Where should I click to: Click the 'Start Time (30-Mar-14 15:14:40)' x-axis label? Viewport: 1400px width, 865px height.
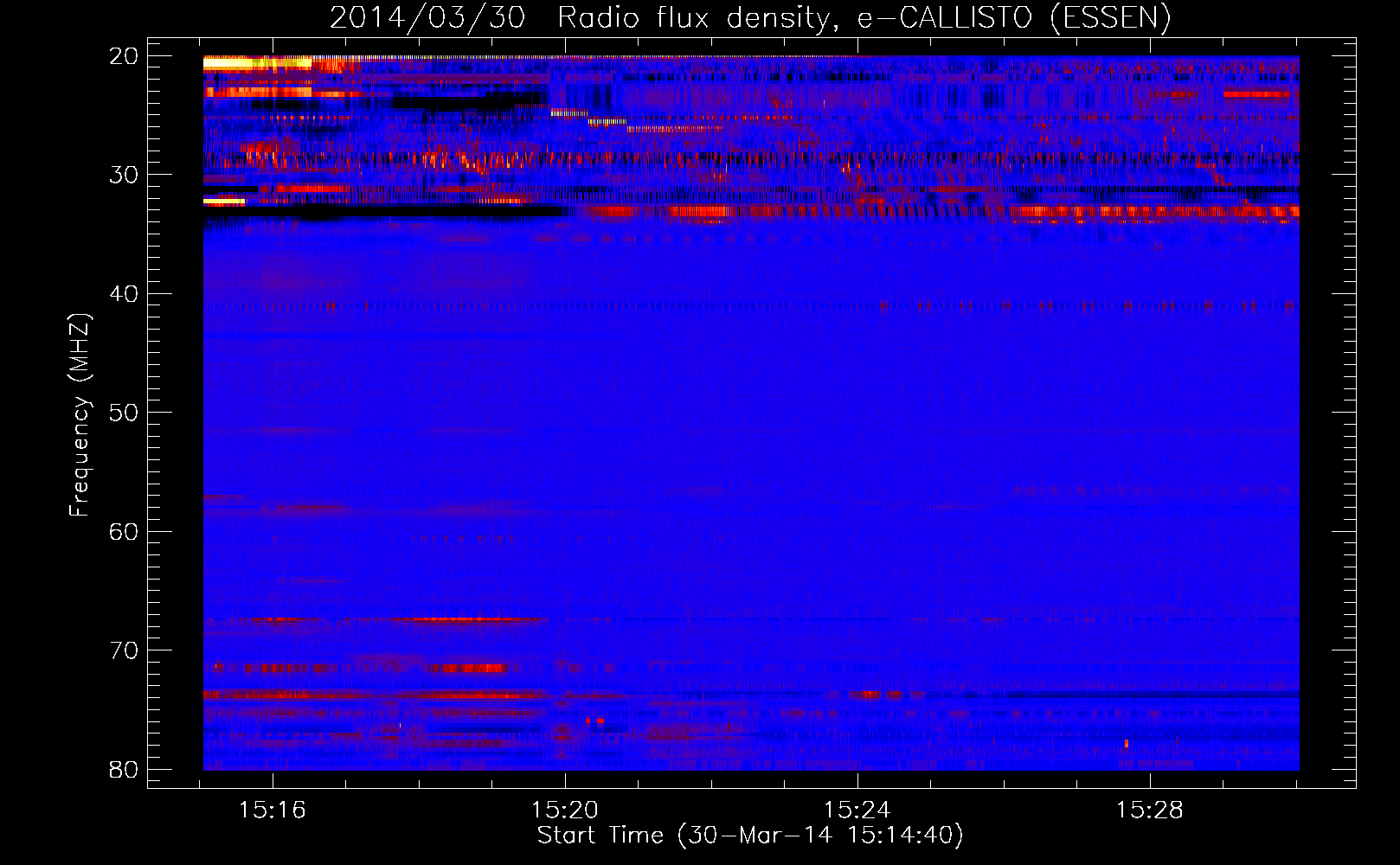click(750, 836)
